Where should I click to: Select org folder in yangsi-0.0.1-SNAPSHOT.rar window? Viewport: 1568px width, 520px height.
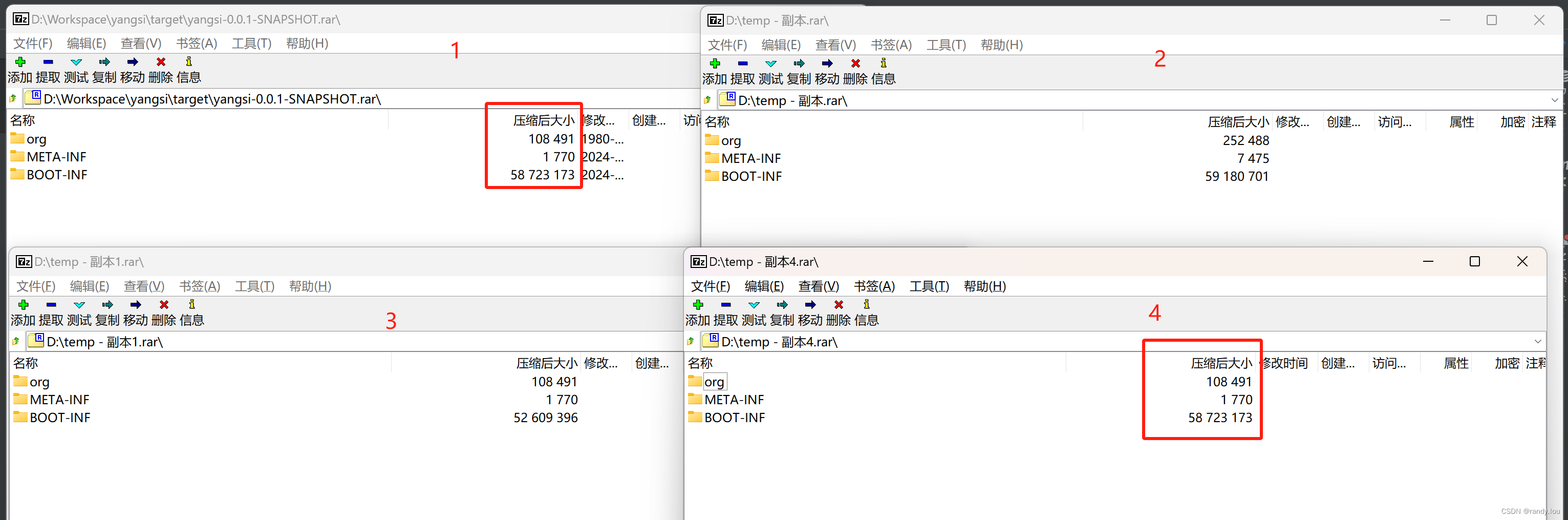[36, 139]
